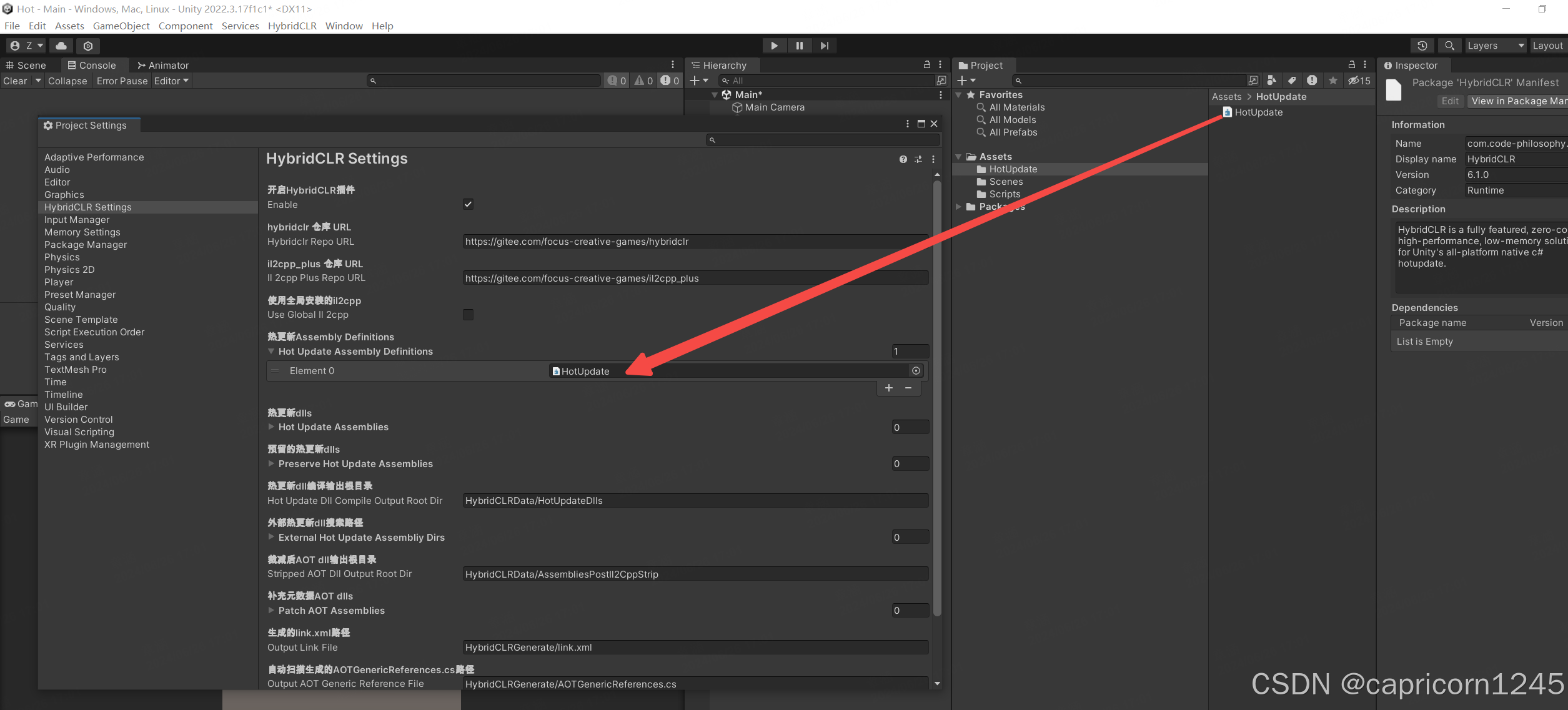Click the global search magnifier icon
This screenshot has width=1568, height=710.
1450,46
